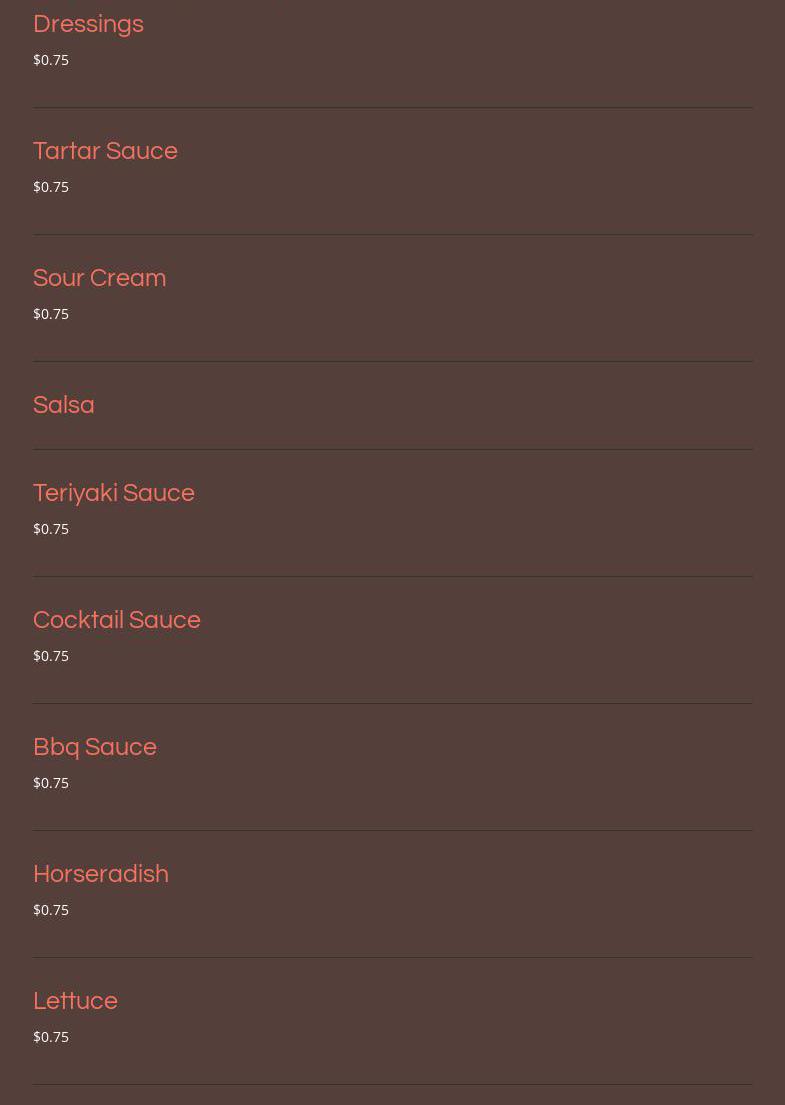Click the $0.75 under Teriyaki Sauce
The height and width of the screenshot is (1105, 785).
tap(51, 529)
